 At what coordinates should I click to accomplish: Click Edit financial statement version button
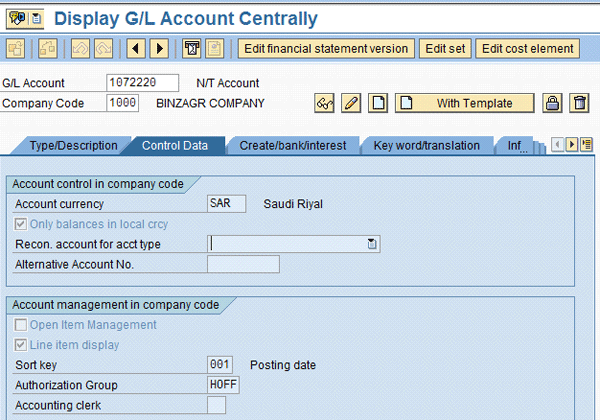click(x=326, y=49)
